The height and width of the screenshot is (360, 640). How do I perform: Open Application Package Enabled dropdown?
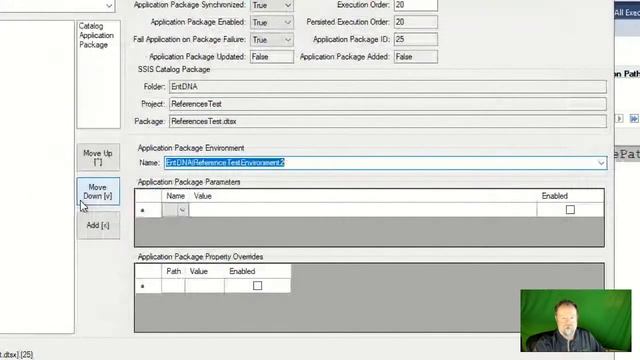(x=288, y=22)
